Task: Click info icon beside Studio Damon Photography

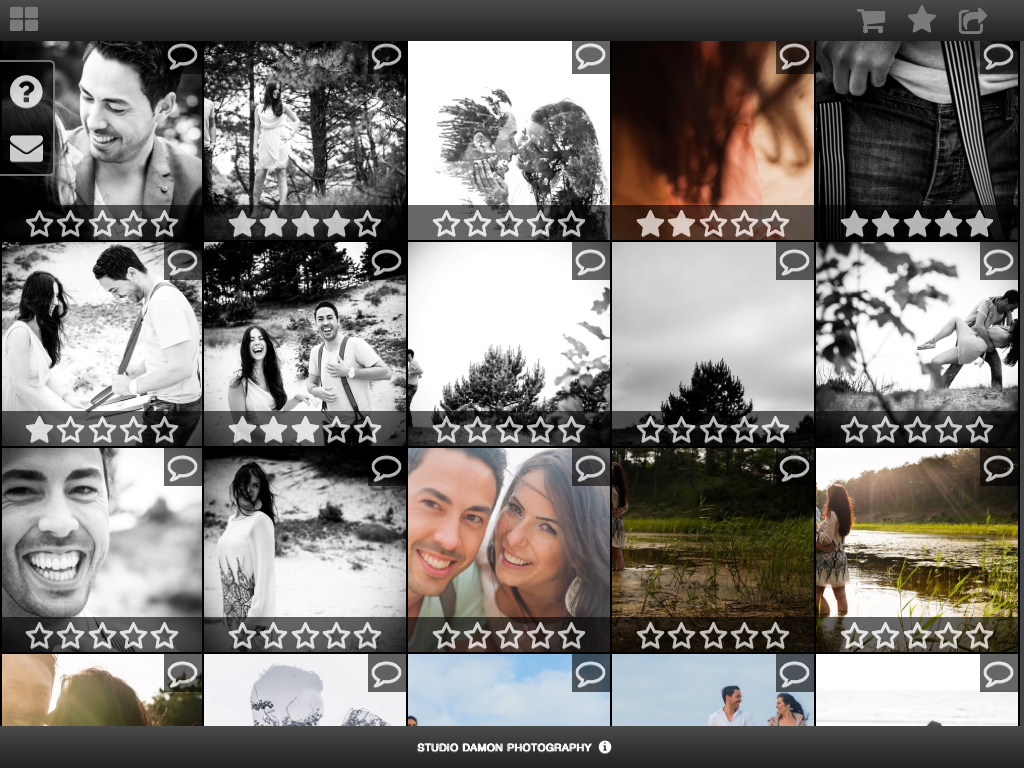Action: [x=605, y=746]
